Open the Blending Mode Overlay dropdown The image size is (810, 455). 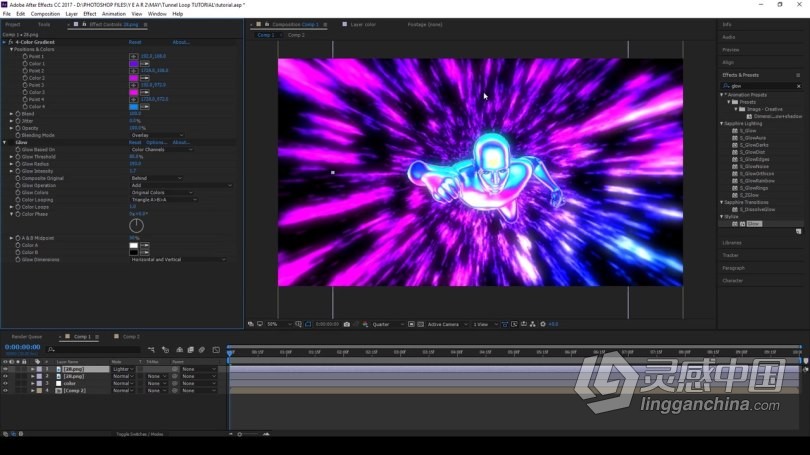point(157,135)
